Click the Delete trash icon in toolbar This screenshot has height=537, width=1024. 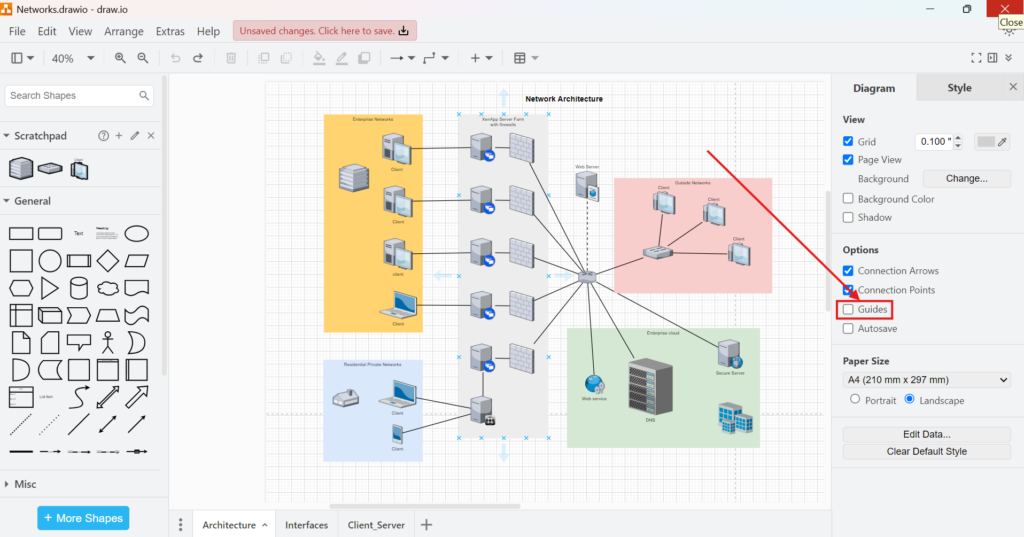231,58
